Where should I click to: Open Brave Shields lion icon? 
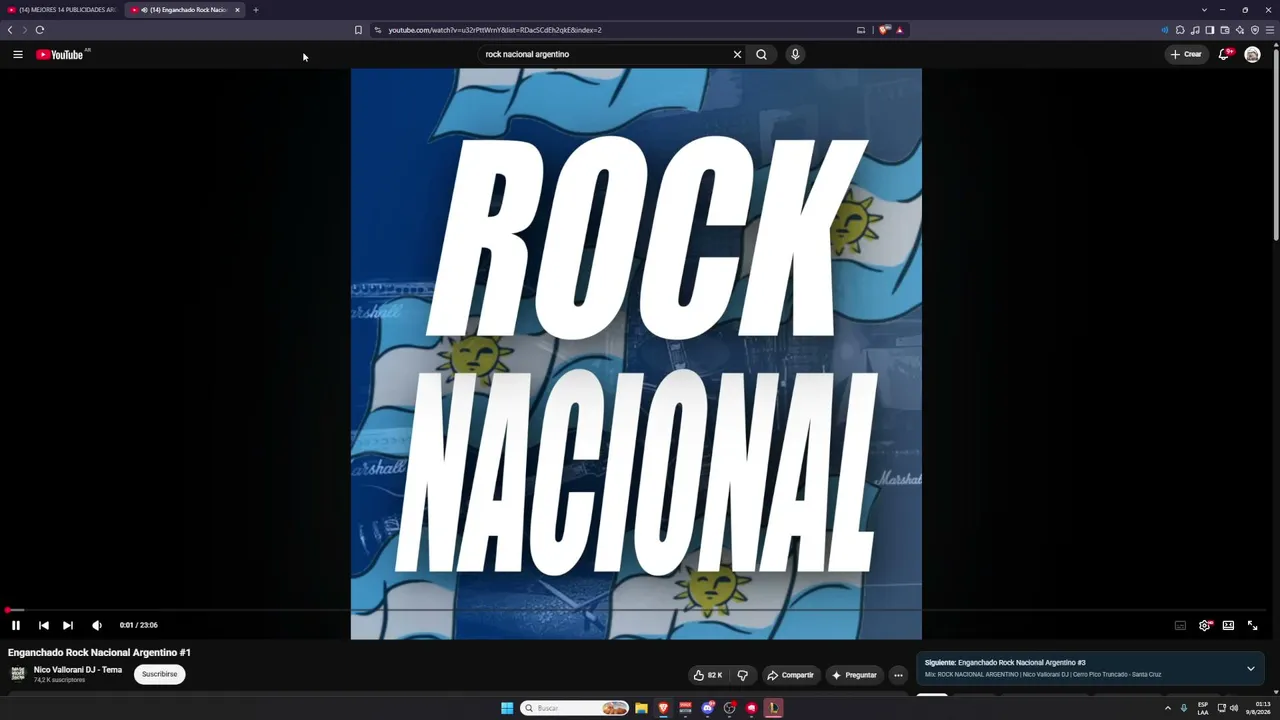pyautogui.click(x=884, y=30)
